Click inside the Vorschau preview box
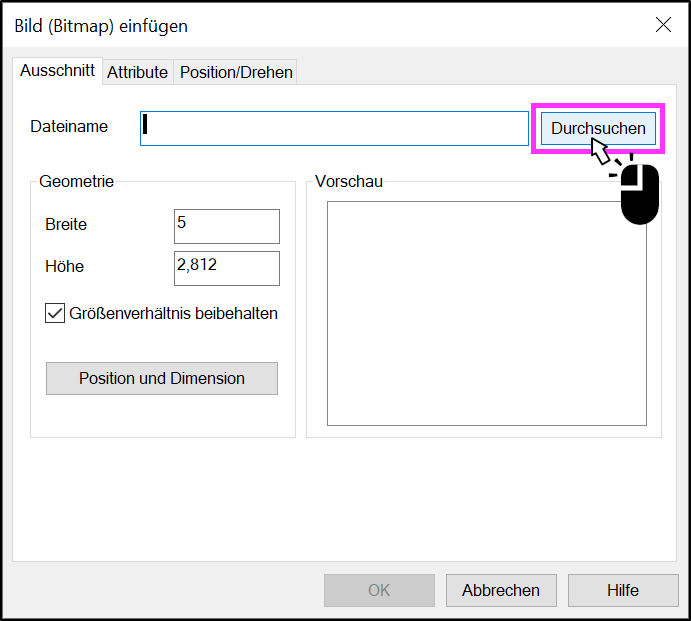 (x=487, y=313)
